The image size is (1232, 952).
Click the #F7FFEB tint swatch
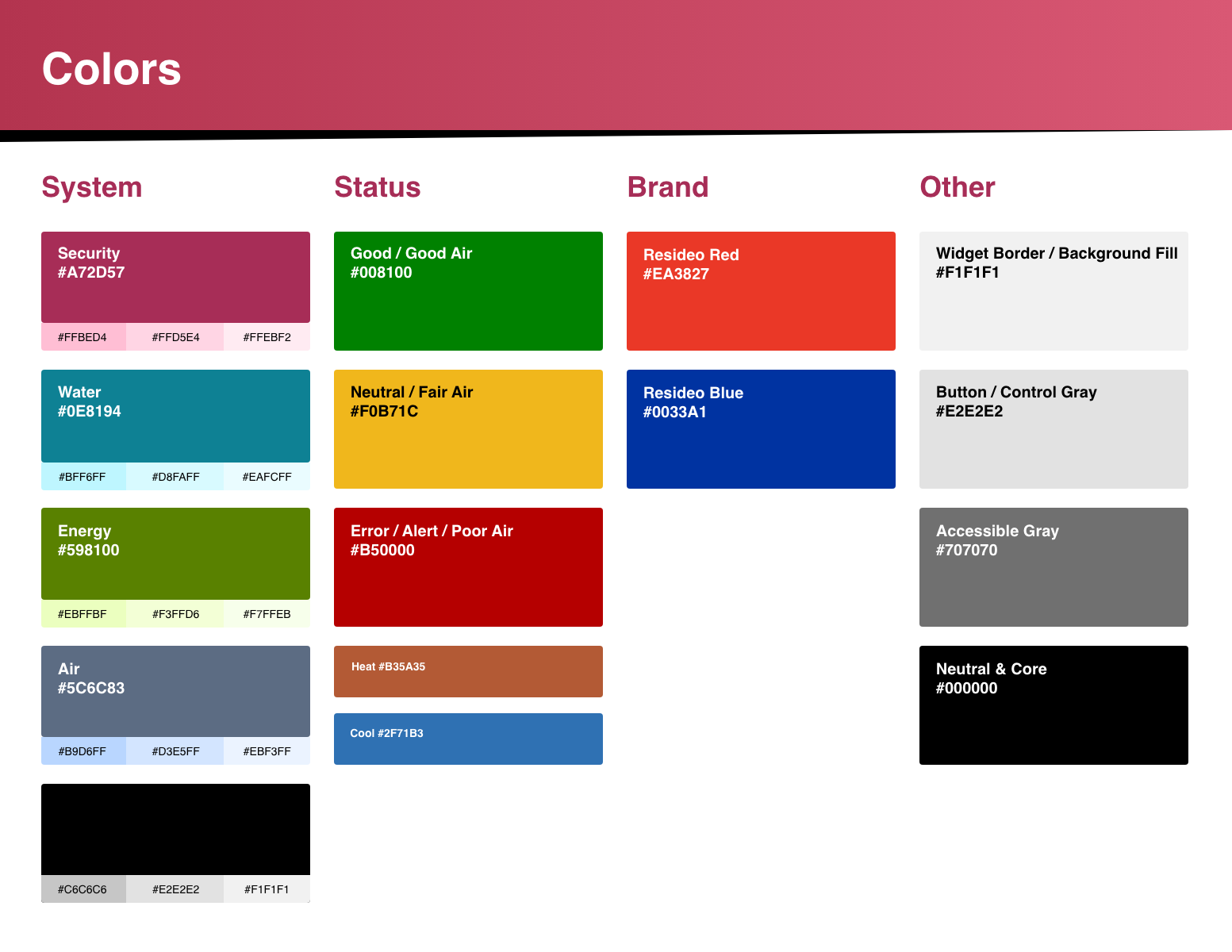(x=267, y=614)
